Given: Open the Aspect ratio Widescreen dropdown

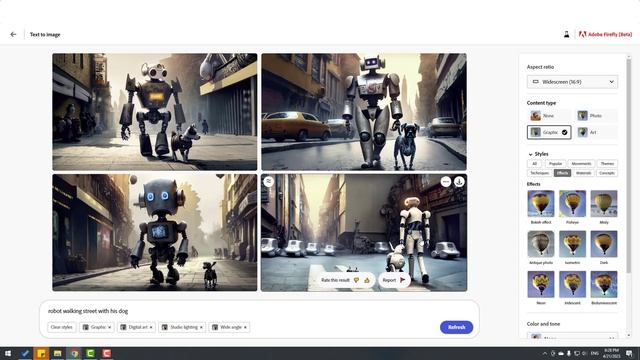Looking at the screenshot, I should click(x=572, y=82).
